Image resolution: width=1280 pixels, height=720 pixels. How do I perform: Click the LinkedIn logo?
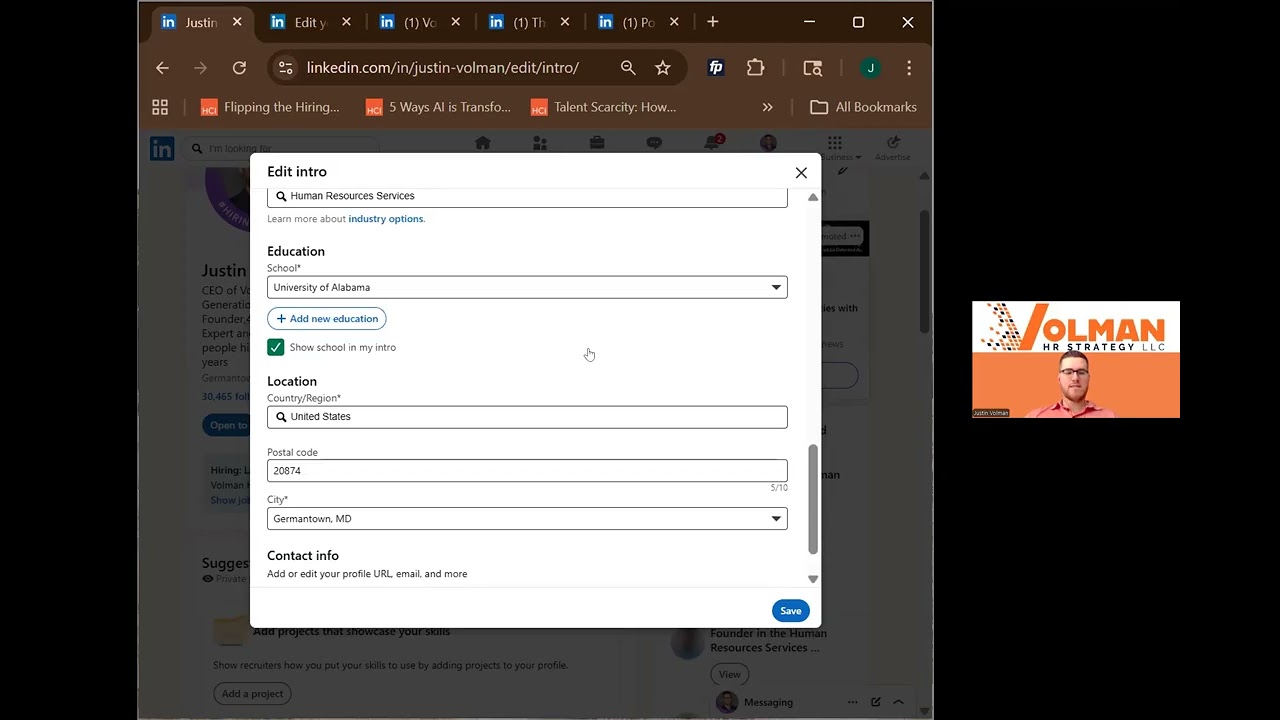tap(162, 148)
